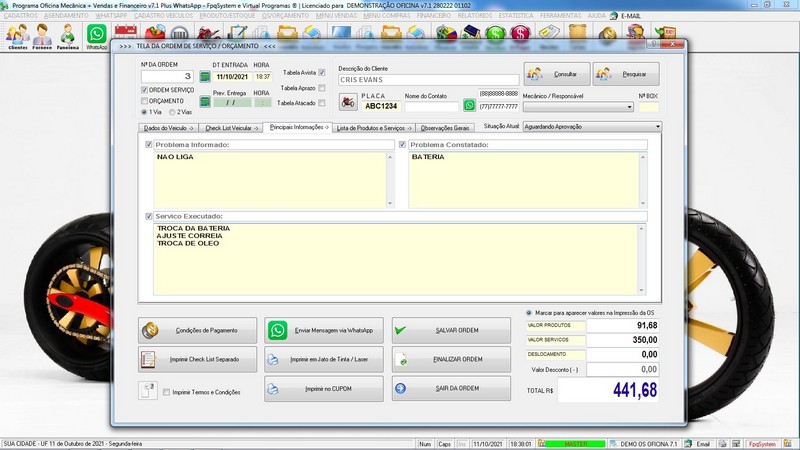Click the help question mark in dialog title
Screen dimensions: 800x450
click(x=654, y=44)
